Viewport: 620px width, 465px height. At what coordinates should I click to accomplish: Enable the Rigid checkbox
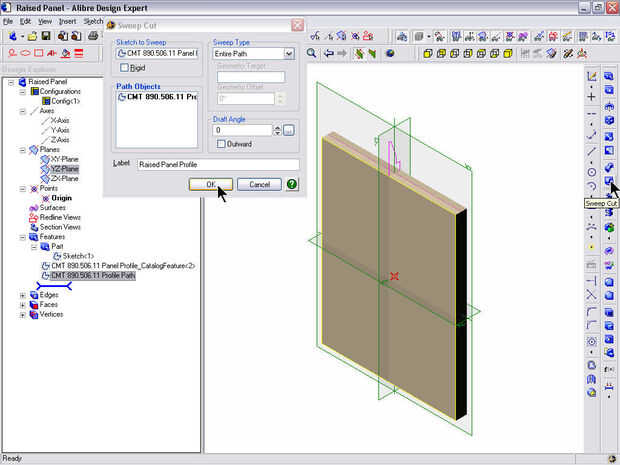(x=125, y=68)
